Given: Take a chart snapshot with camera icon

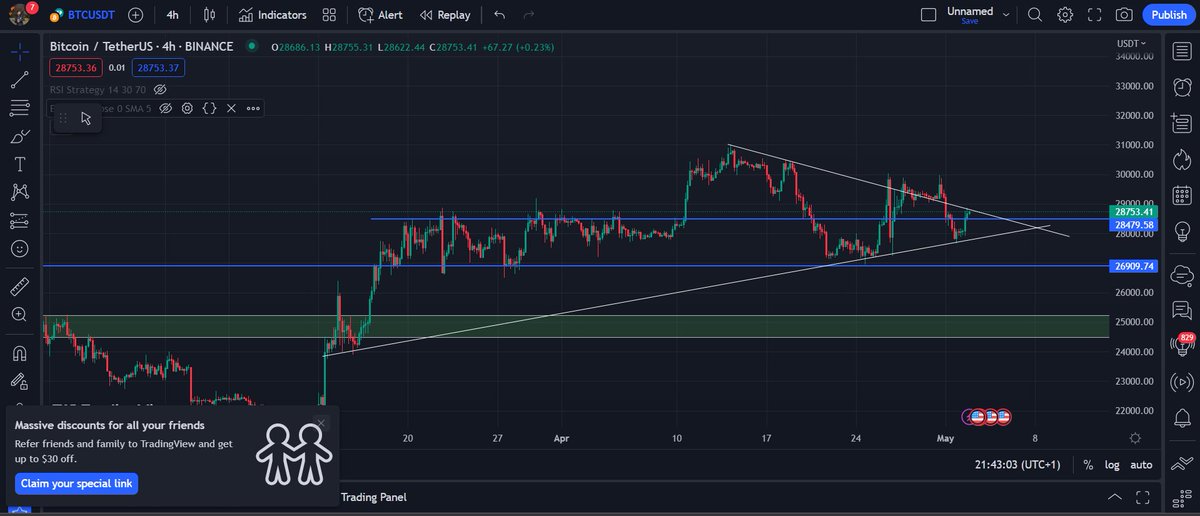Looking at the screenshot, I should [x=1124, y=15].
